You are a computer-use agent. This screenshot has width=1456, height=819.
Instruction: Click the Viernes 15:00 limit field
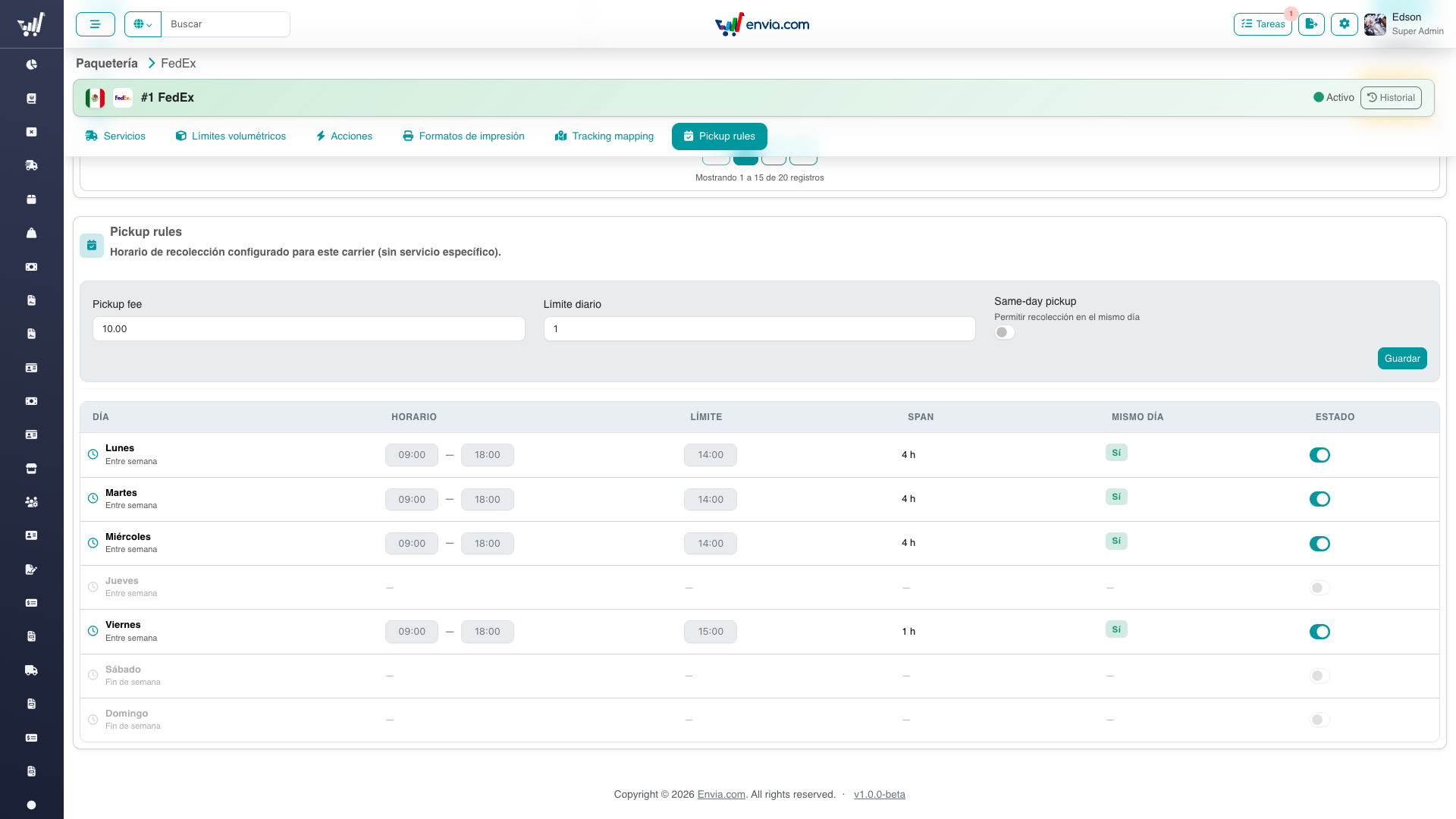click(711, 632)
